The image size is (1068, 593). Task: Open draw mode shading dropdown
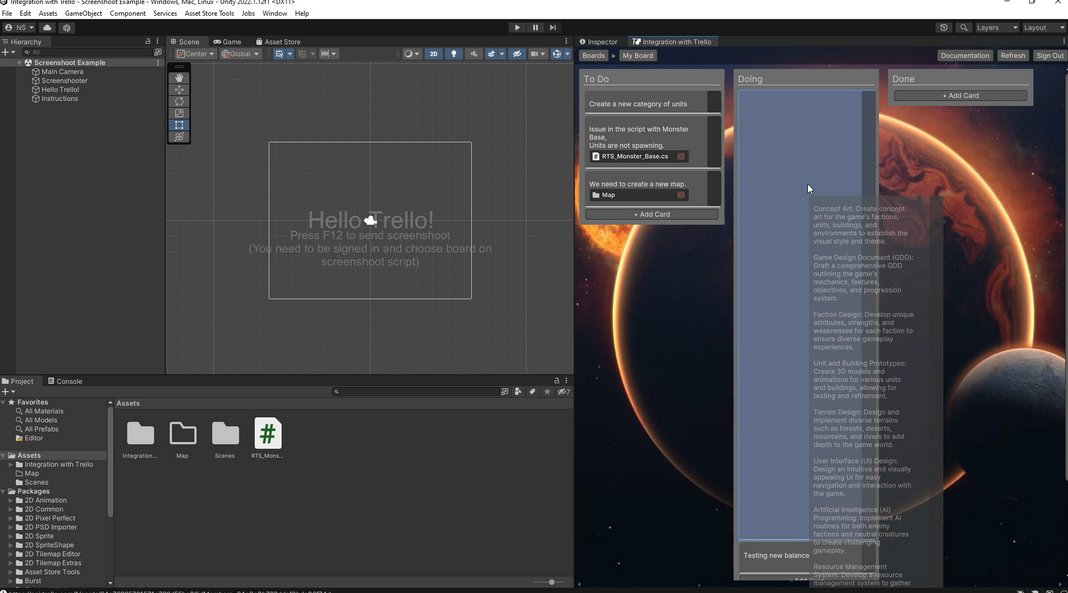coord(411,54)
